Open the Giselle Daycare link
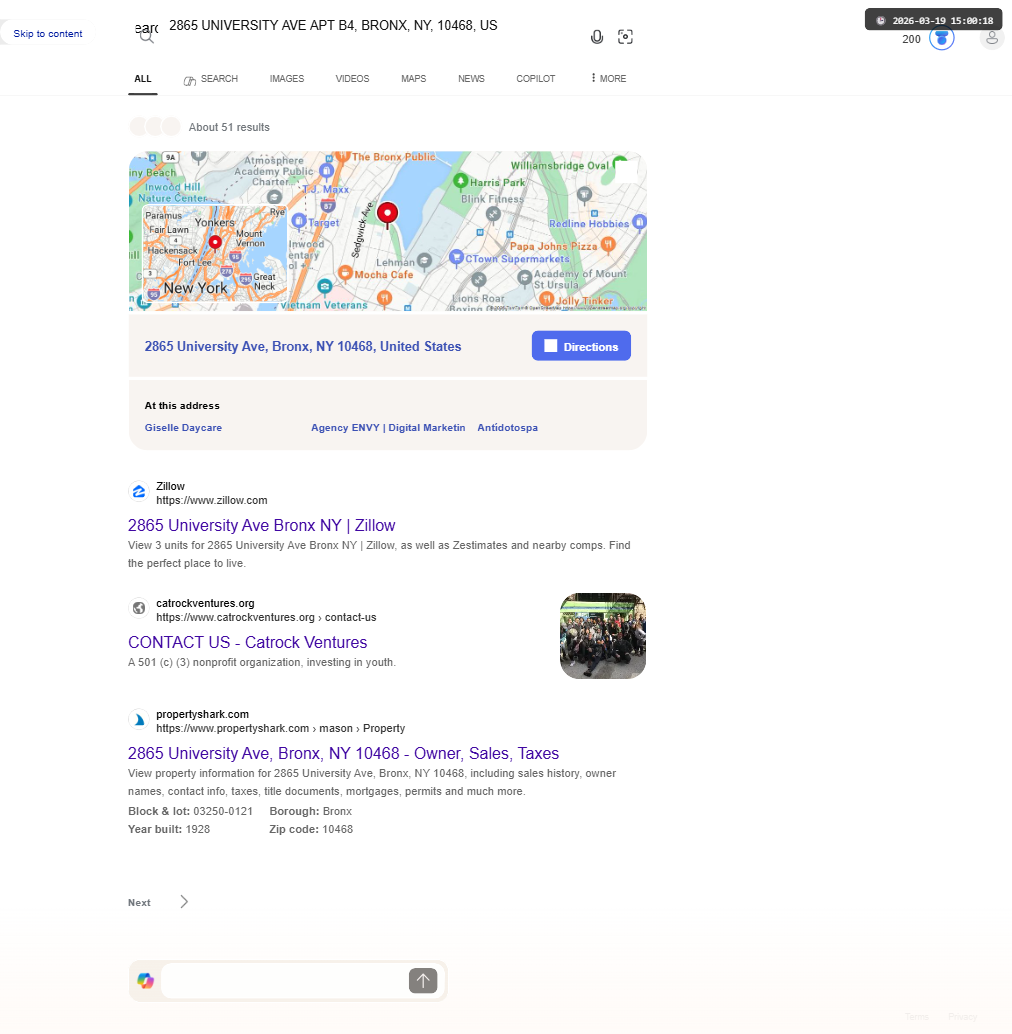This screenshot has width=1012, height=1034. pyautogui.click(x=183, y=427)
